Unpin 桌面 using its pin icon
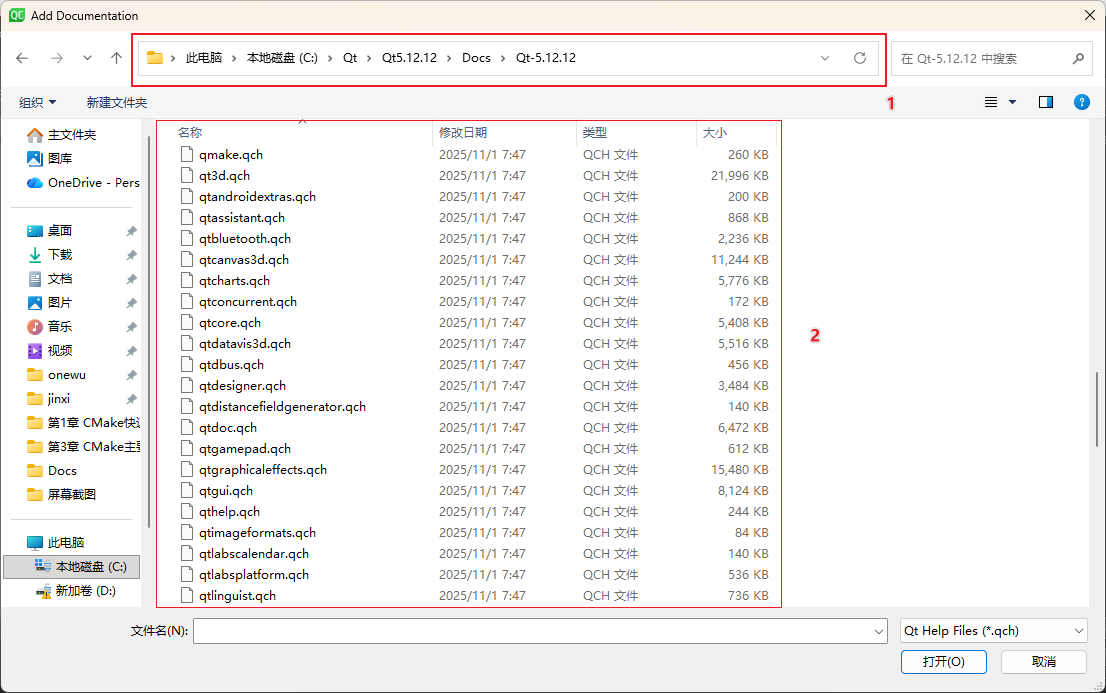This screenshot has height=693, width=1106. tap(131, 231)
